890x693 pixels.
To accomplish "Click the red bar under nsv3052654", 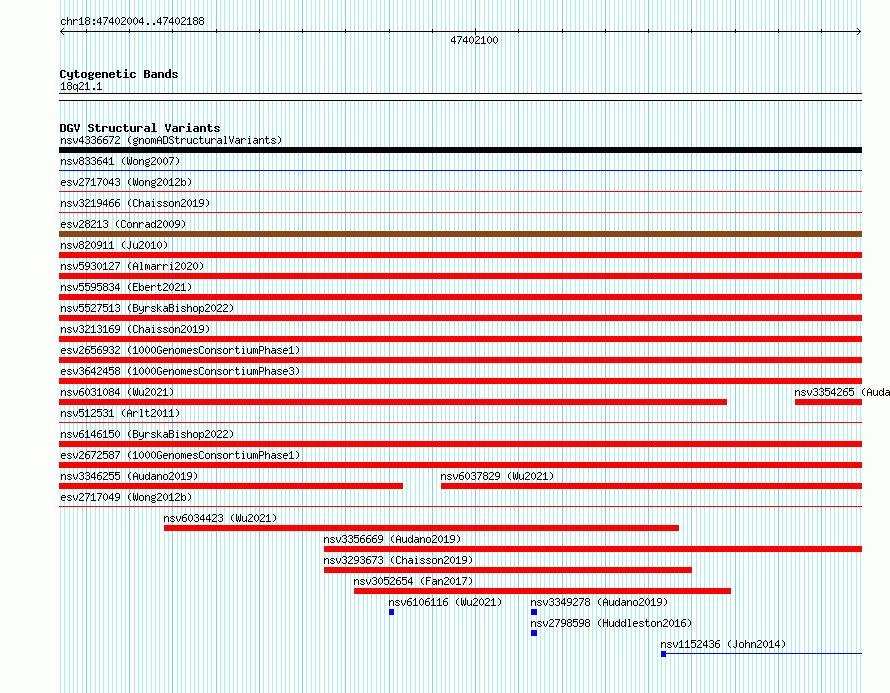I will coord(543,591).
